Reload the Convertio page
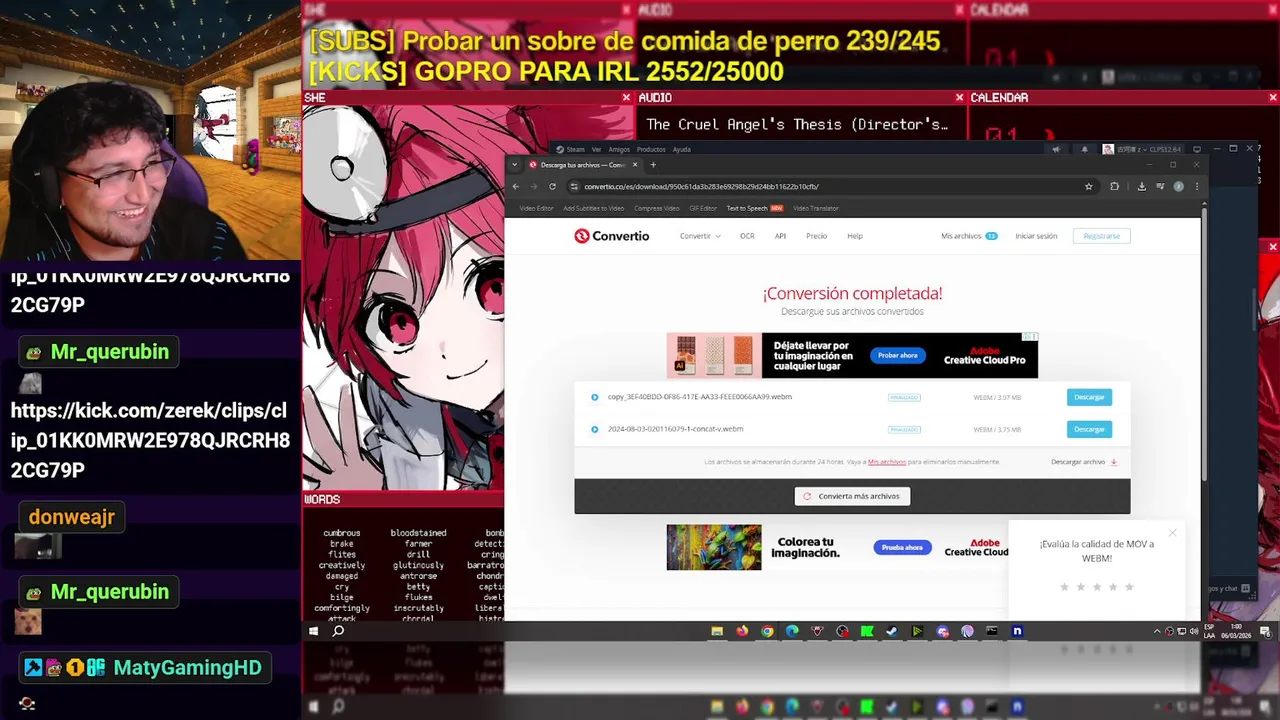This screenshot has height=720, width=1280. click(x=552, y=186)
